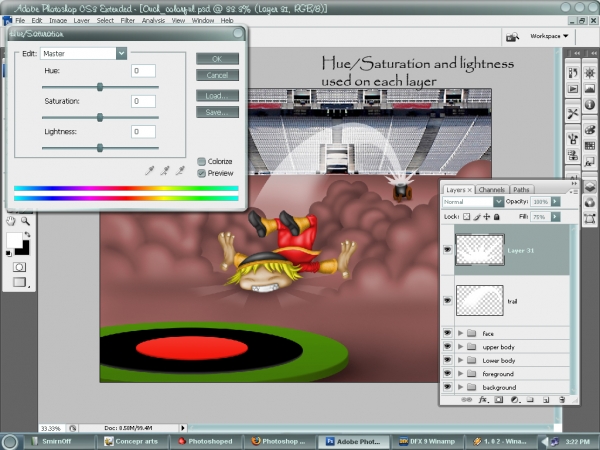Select the Hand tool
The image size is (600, 450).
[x=11, y=221]
